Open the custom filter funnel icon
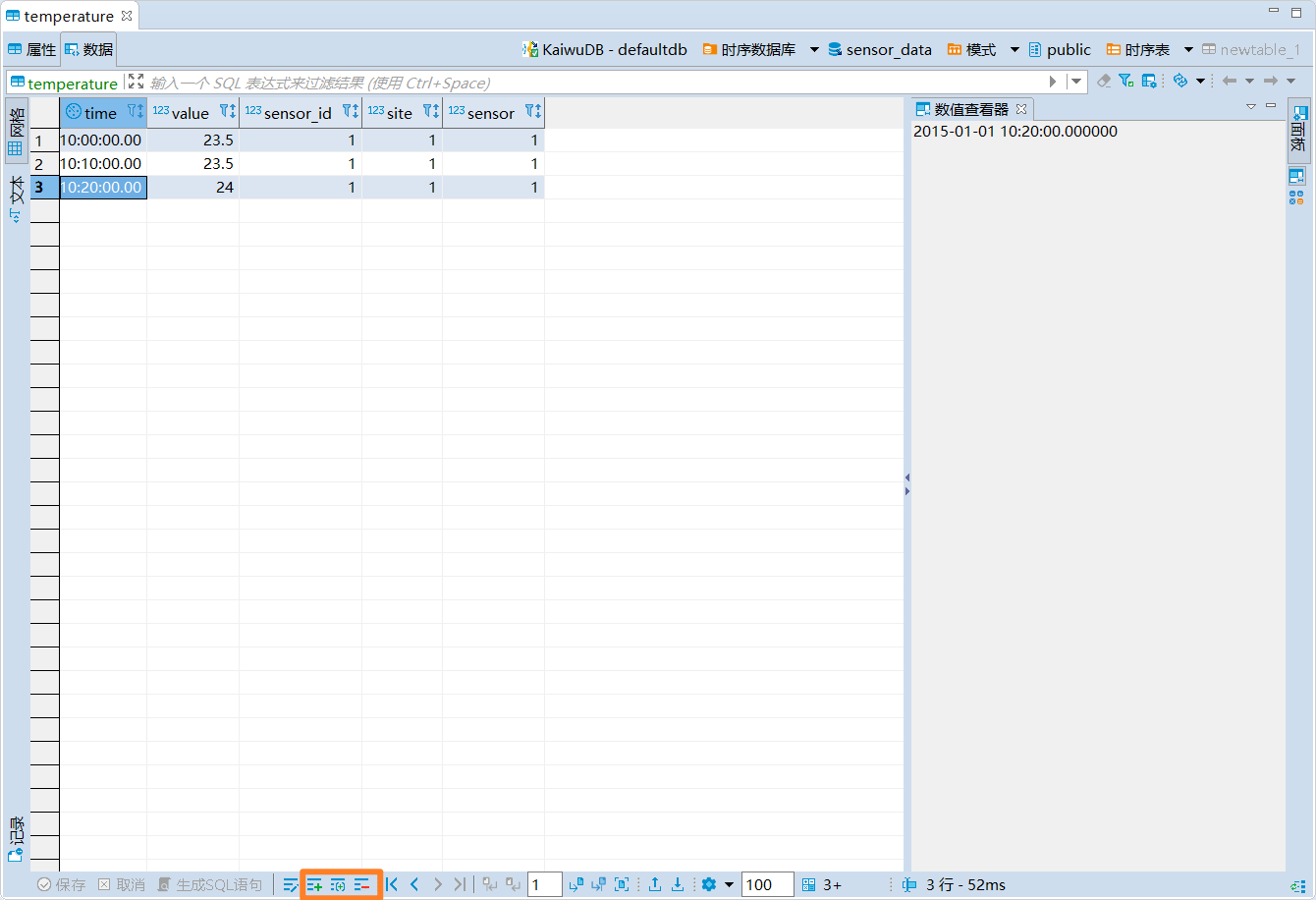Viewport: 1316px width, 900px height. click(x=1126, y=81)
